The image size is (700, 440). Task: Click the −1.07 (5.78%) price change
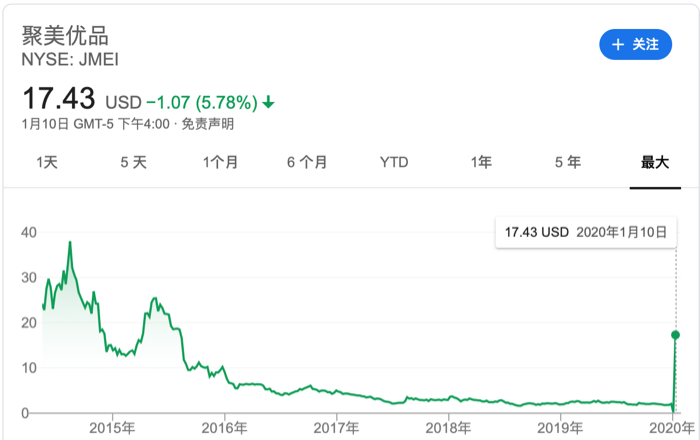[202, 103]
